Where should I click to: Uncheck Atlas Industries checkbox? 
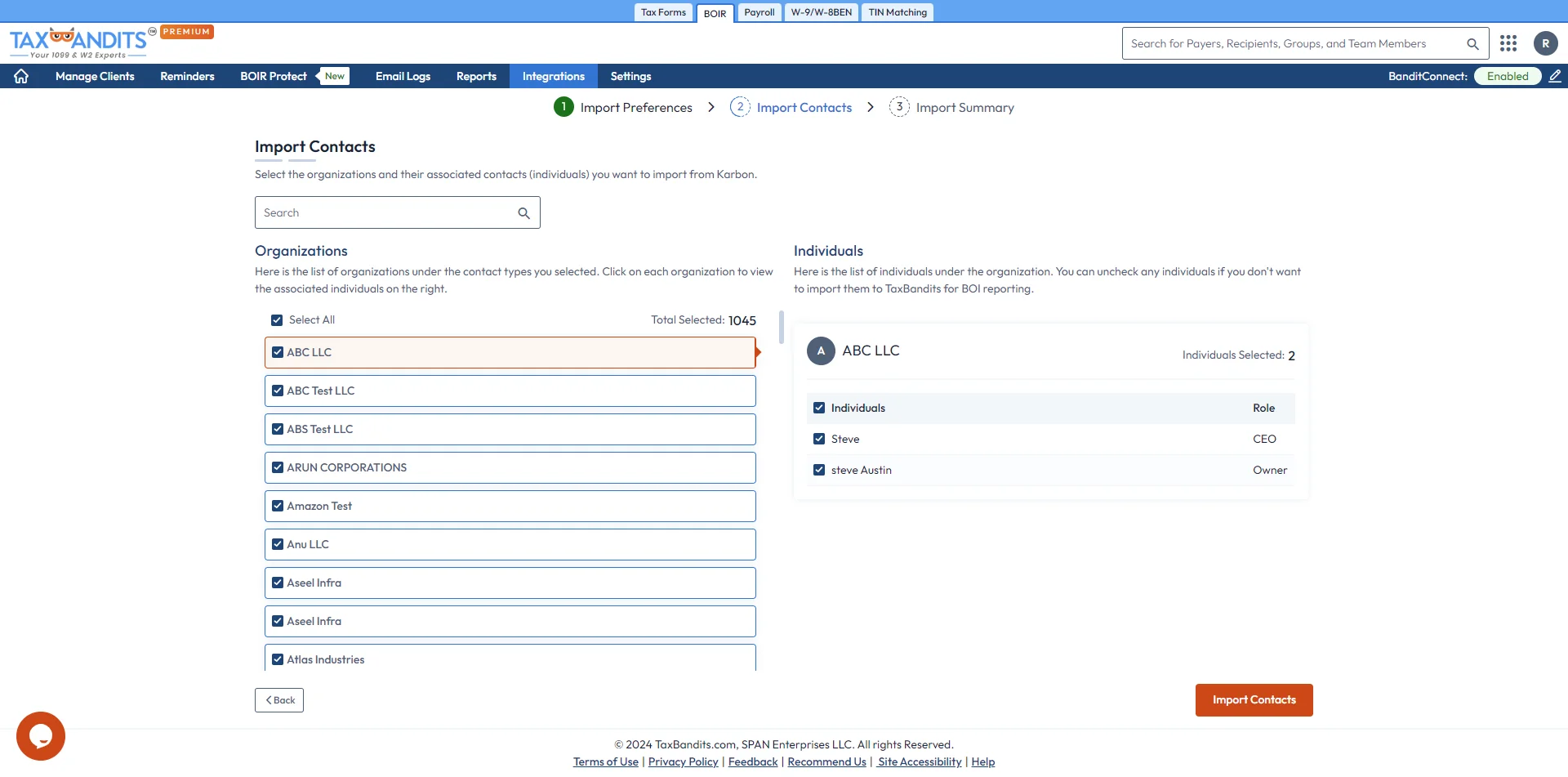tap(278, 659)
